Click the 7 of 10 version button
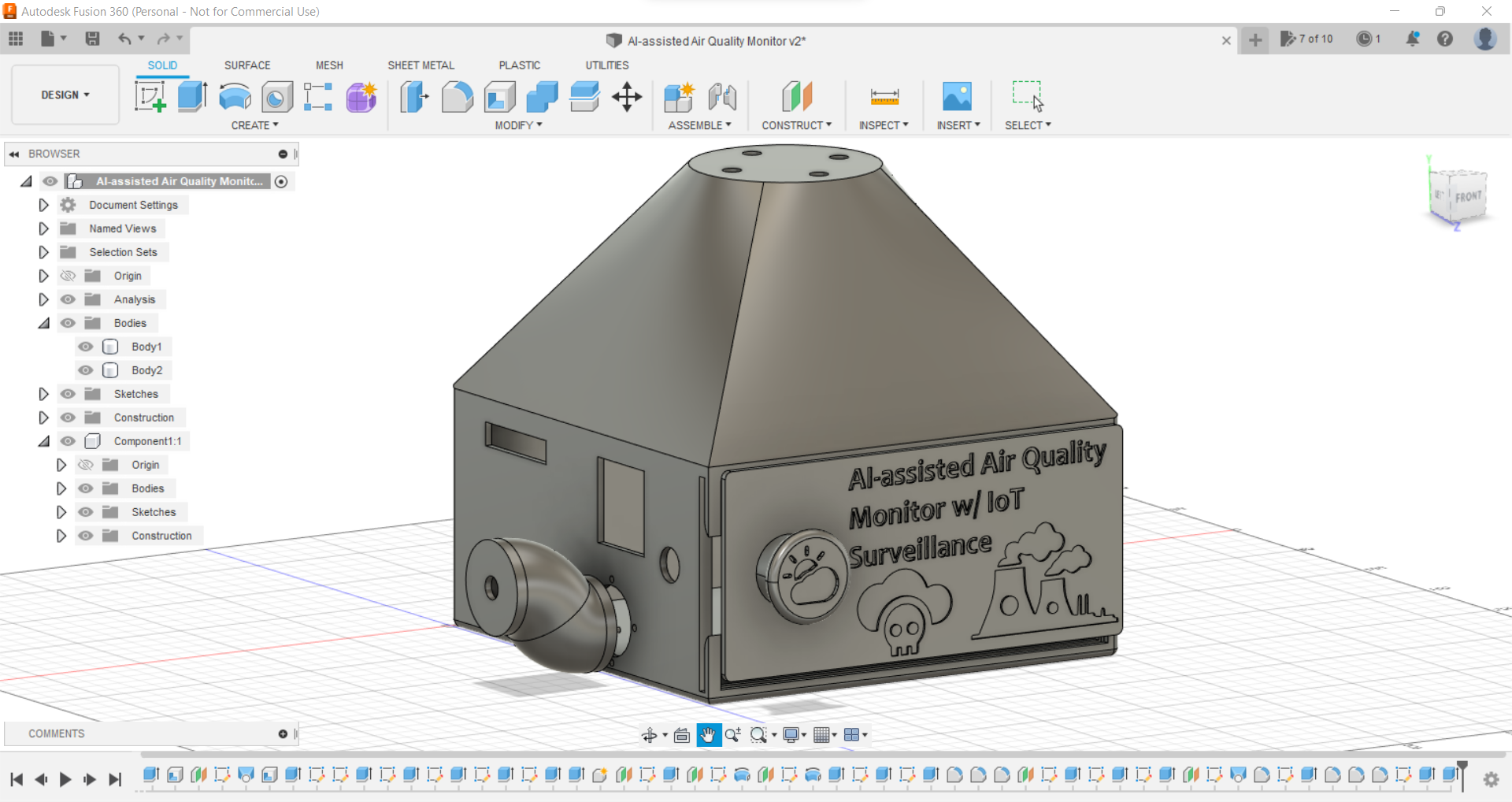 click(x=1307, y=39)
